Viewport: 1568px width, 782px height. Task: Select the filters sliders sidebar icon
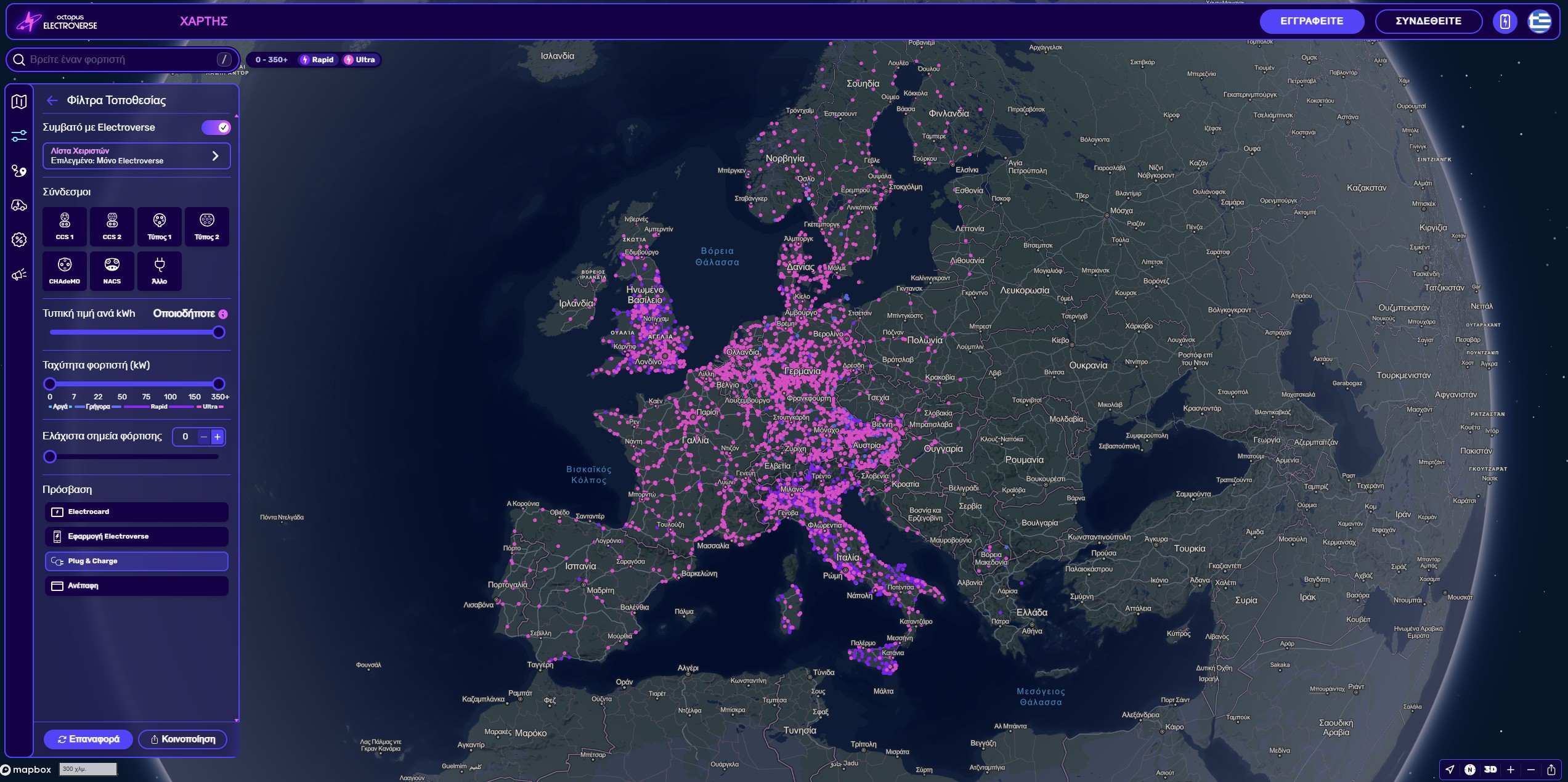(19, 136)
